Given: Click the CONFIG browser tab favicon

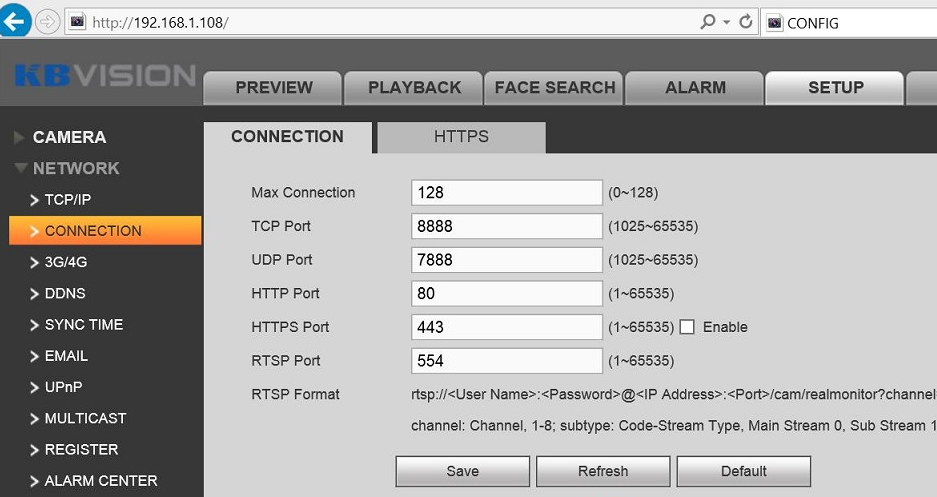Looking at the screenshot, I should 774,23.
